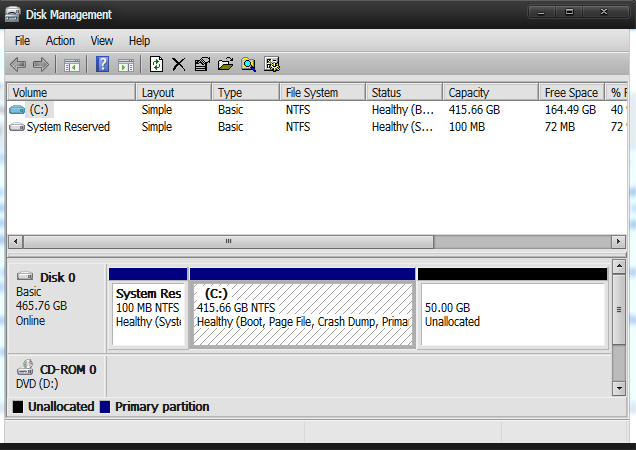636x450 pixels.
Task: Select the System Reserved 100 MB partition block
Action: (148, 308)
